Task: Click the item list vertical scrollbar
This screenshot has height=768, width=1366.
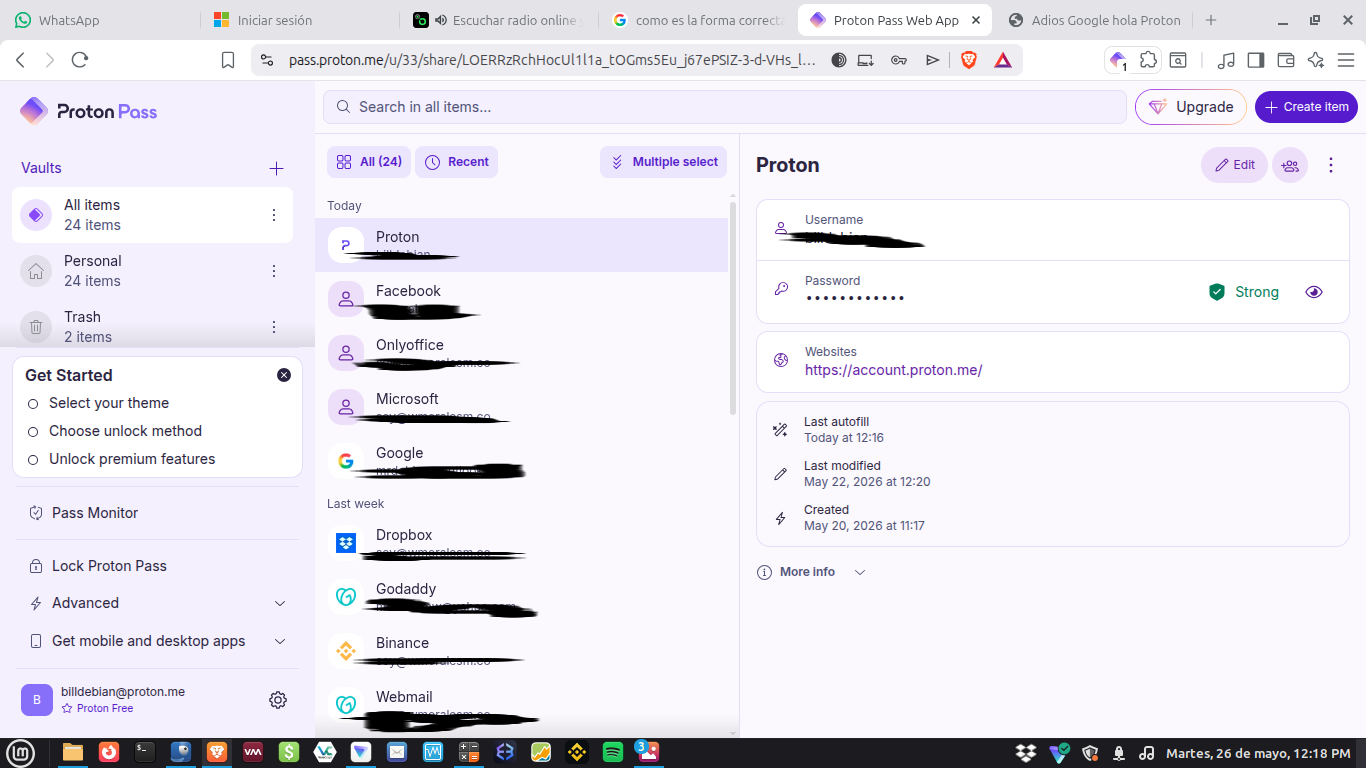Action: point(733,310)
